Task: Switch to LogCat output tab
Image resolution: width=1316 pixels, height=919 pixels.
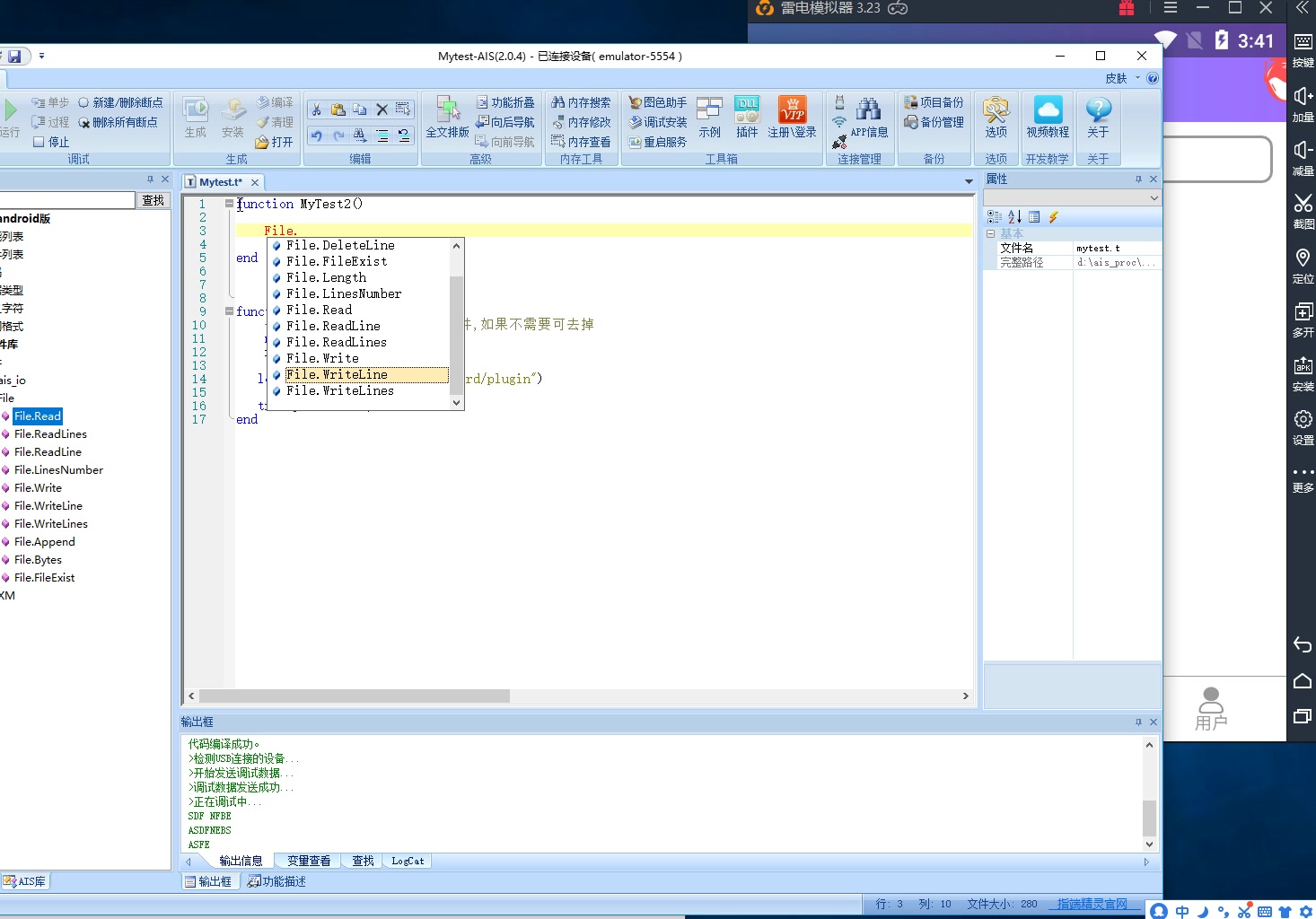Action: point(408,861)
